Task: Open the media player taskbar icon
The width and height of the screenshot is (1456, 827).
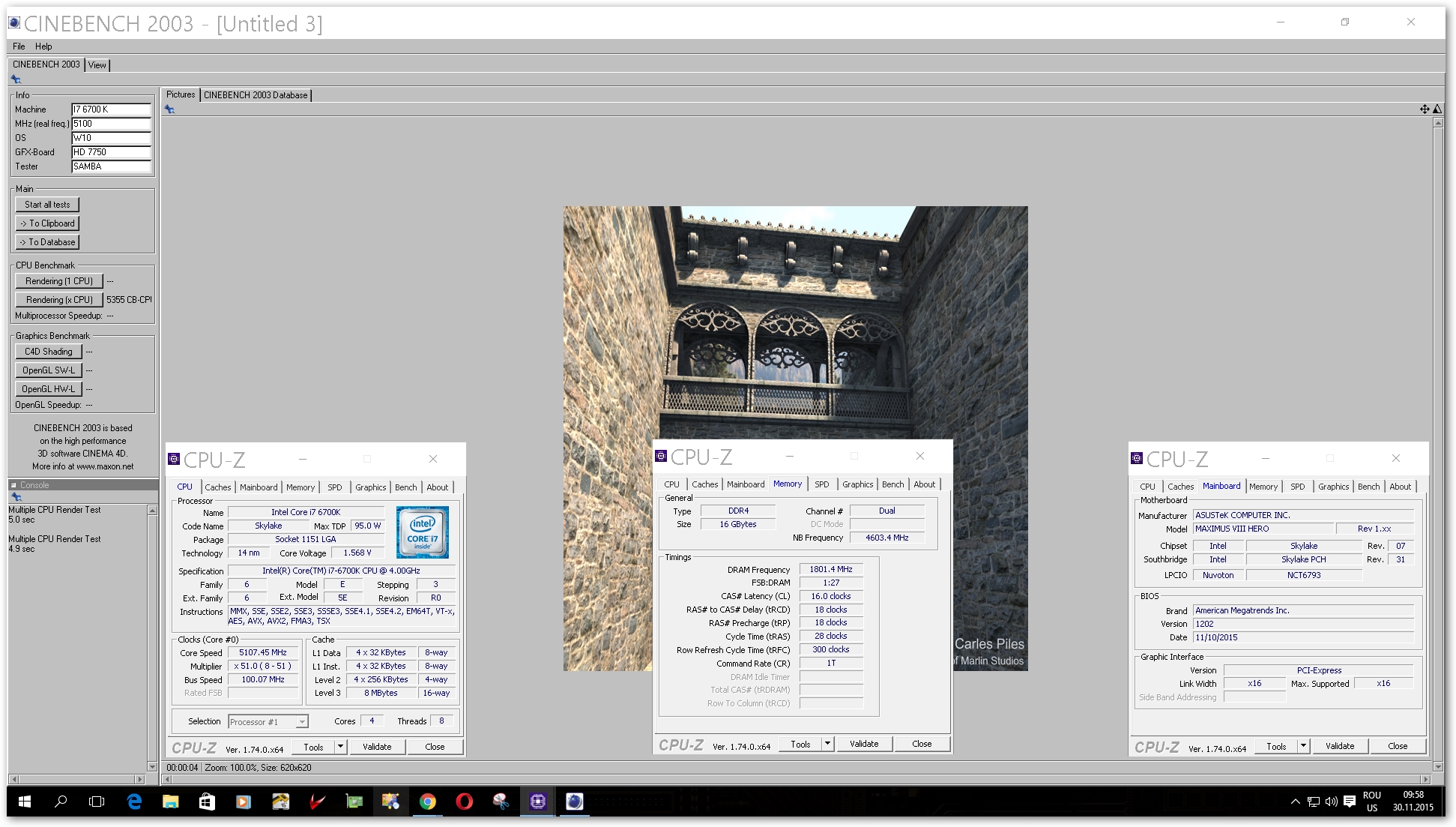Action: point(244,802)
